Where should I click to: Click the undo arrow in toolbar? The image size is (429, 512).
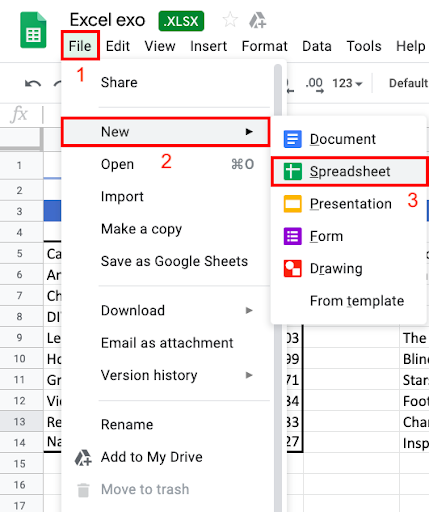[33, 83]
